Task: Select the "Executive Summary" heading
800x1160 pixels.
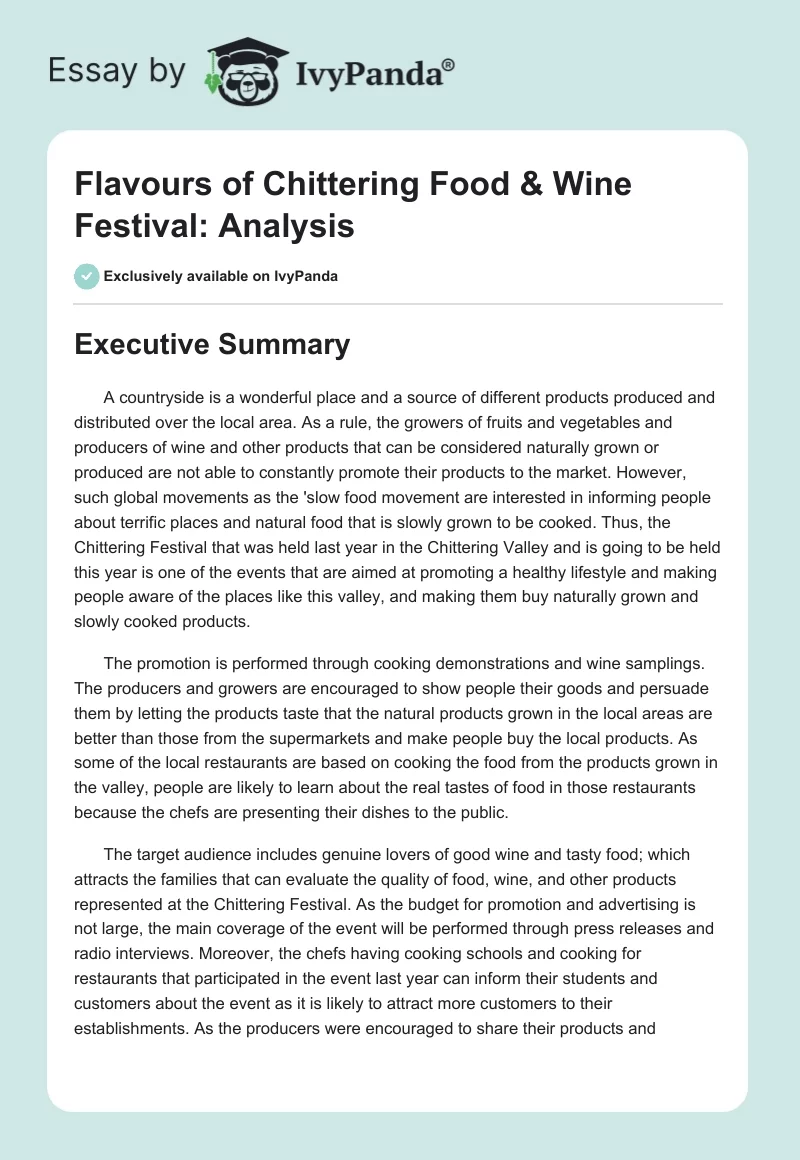Action: [213, 345]
